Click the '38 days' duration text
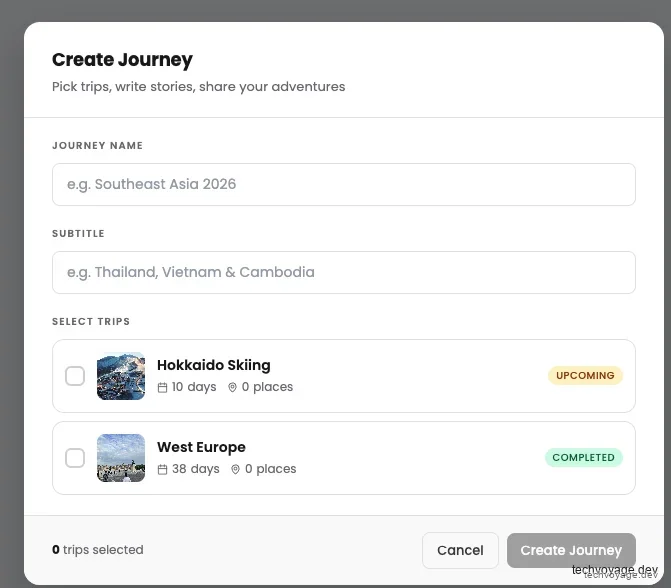Viewport: 671px width, 588px height. (196, 469)
